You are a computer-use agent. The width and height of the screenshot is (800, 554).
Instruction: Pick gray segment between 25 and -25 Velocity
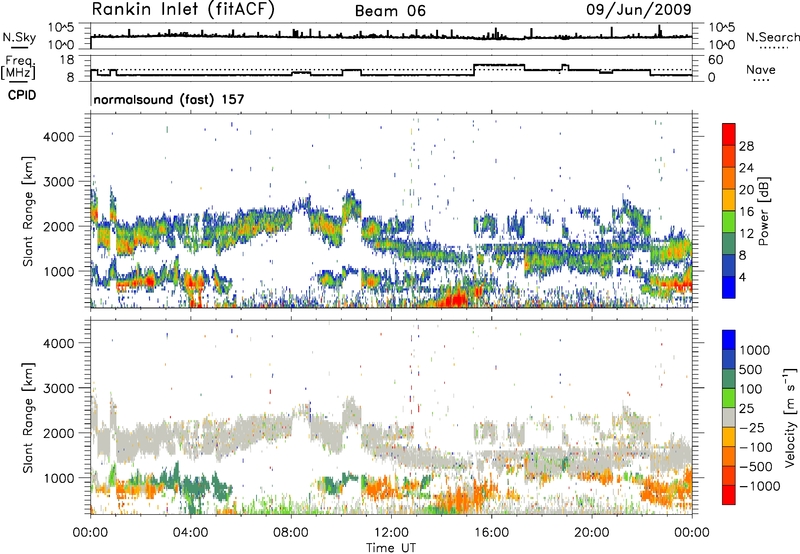click(x=729, y=417)
